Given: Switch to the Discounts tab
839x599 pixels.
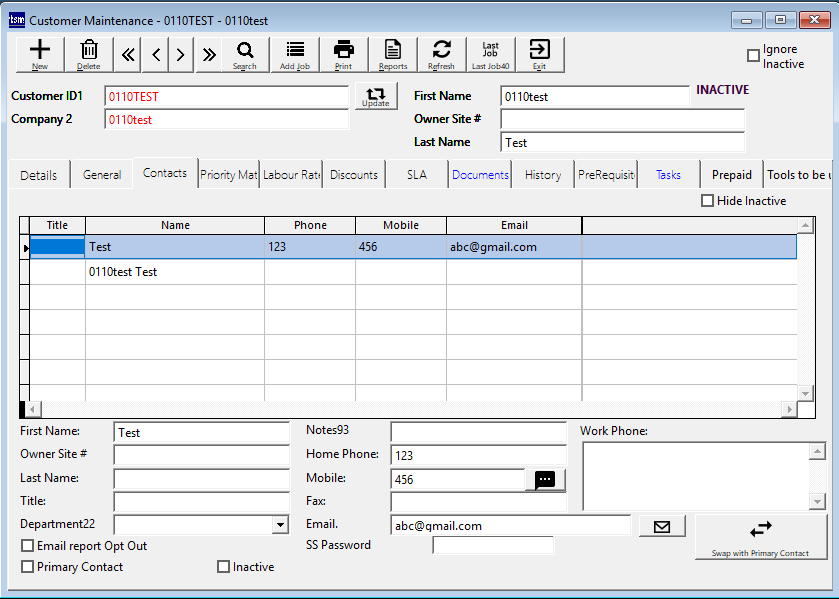Looking at the screenshot, I should coord(354,175).
